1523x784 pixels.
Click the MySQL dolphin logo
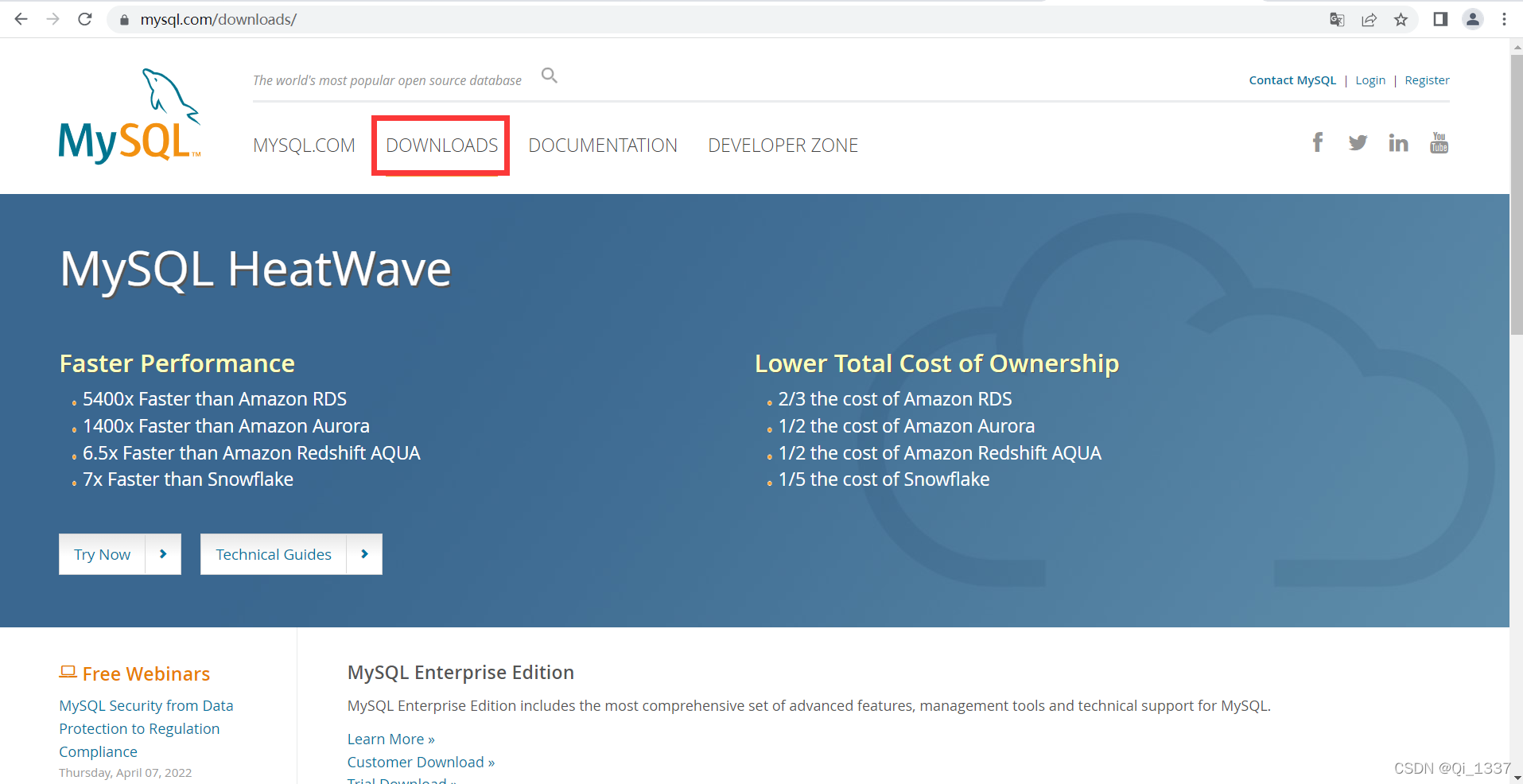tap(130, 116)
